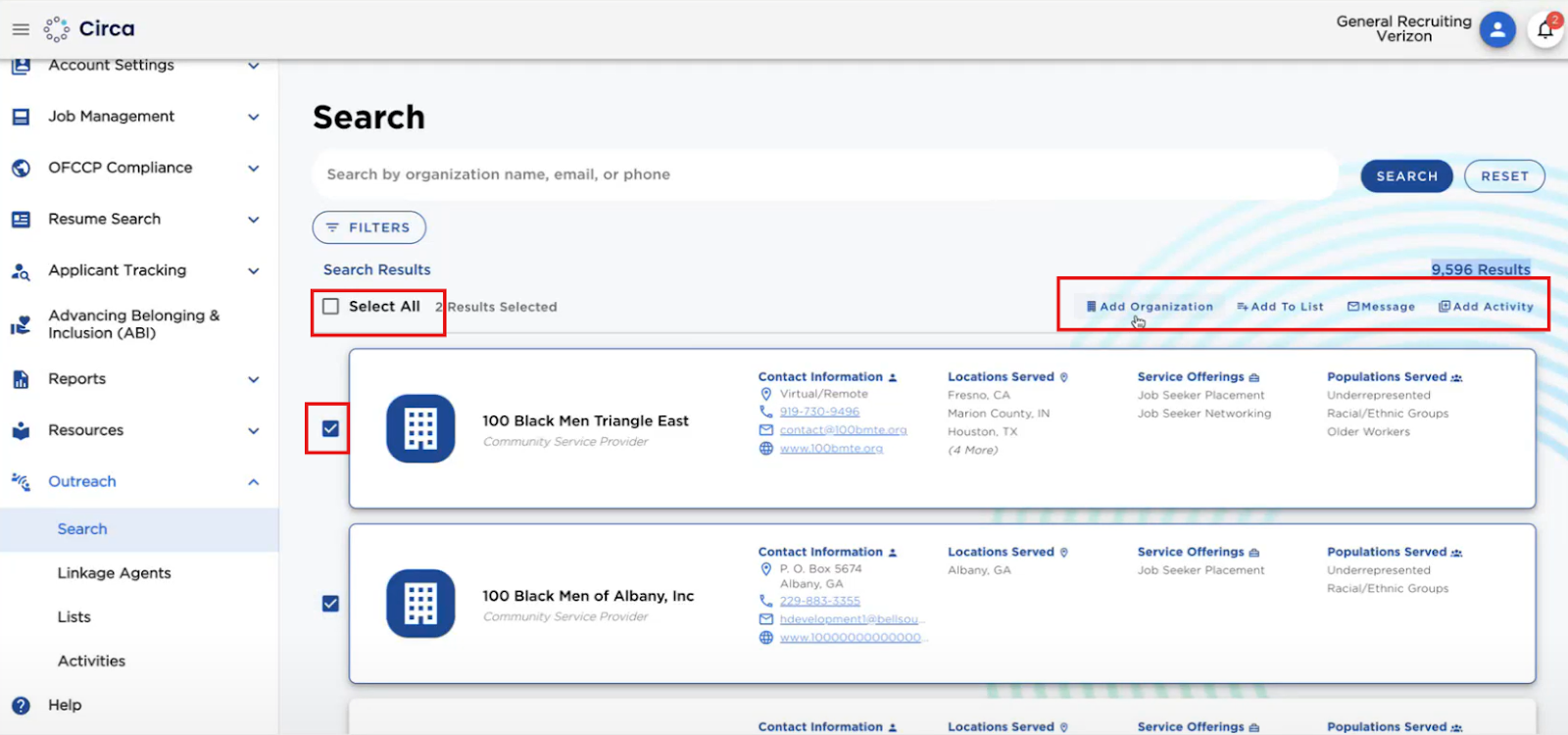The width and height of the screenshot is (1568, 735).
Task: Click phone icon beside 919-730-9496
Action: (x=766, y=412)
